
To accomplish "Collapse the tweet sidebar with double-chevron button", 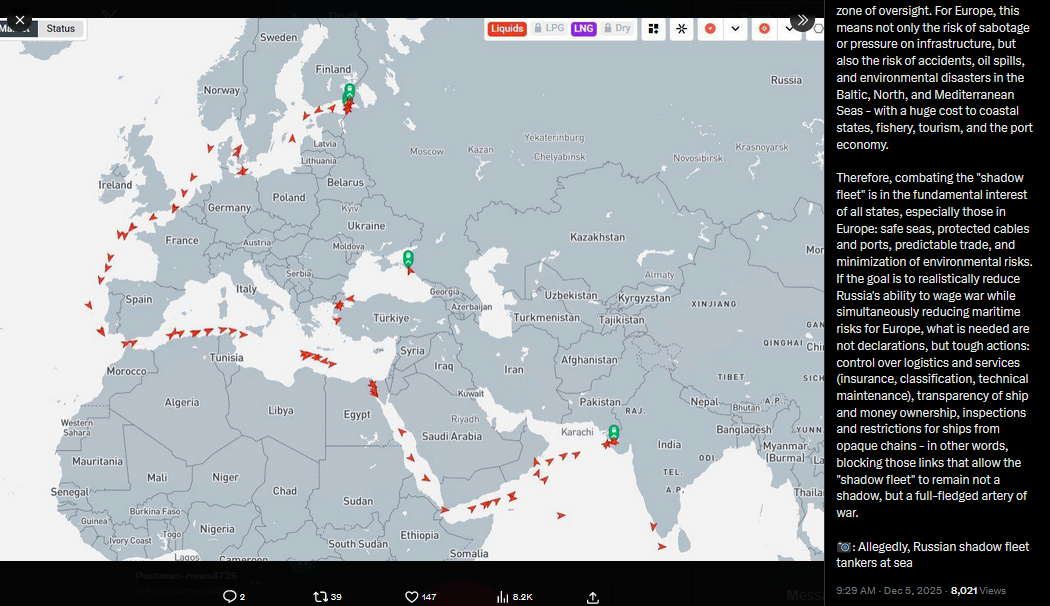I will tap(802, 20).
